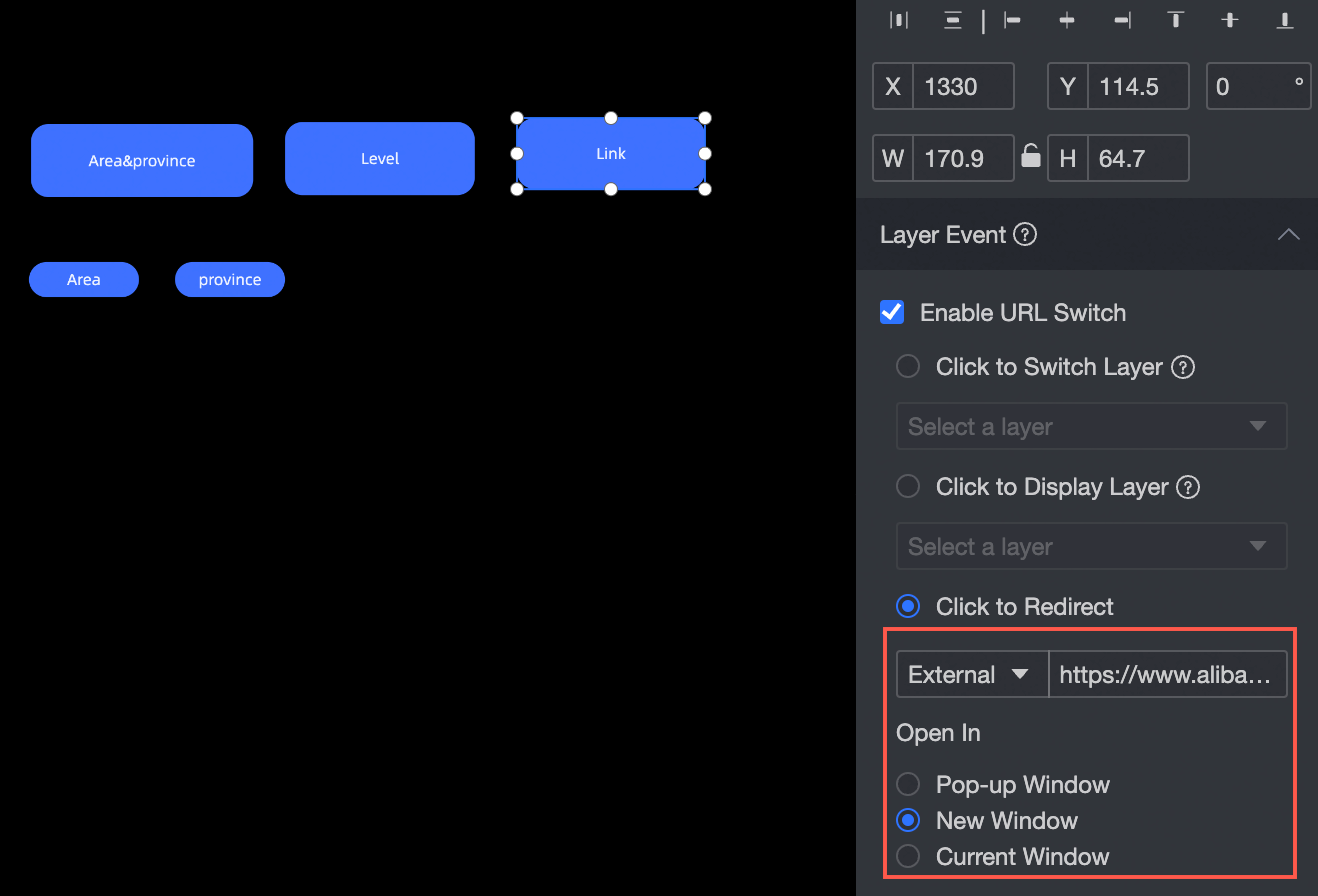This screenshot has width=1318, height=896.
Task: Click the Y position field
Action: 1138,86
